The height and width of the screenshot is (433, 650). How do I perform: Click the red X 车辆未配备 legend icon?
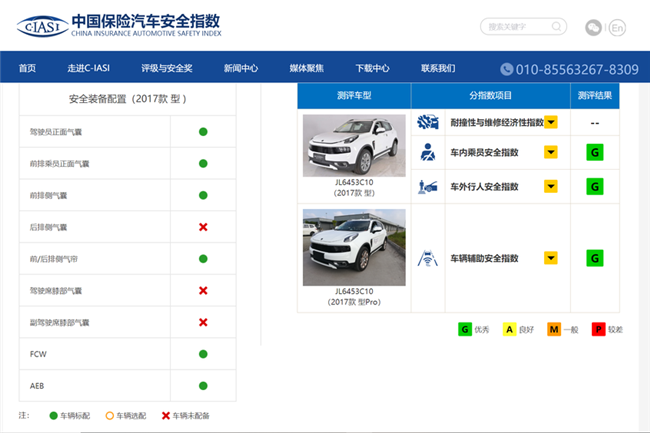[x=166, y=416]
